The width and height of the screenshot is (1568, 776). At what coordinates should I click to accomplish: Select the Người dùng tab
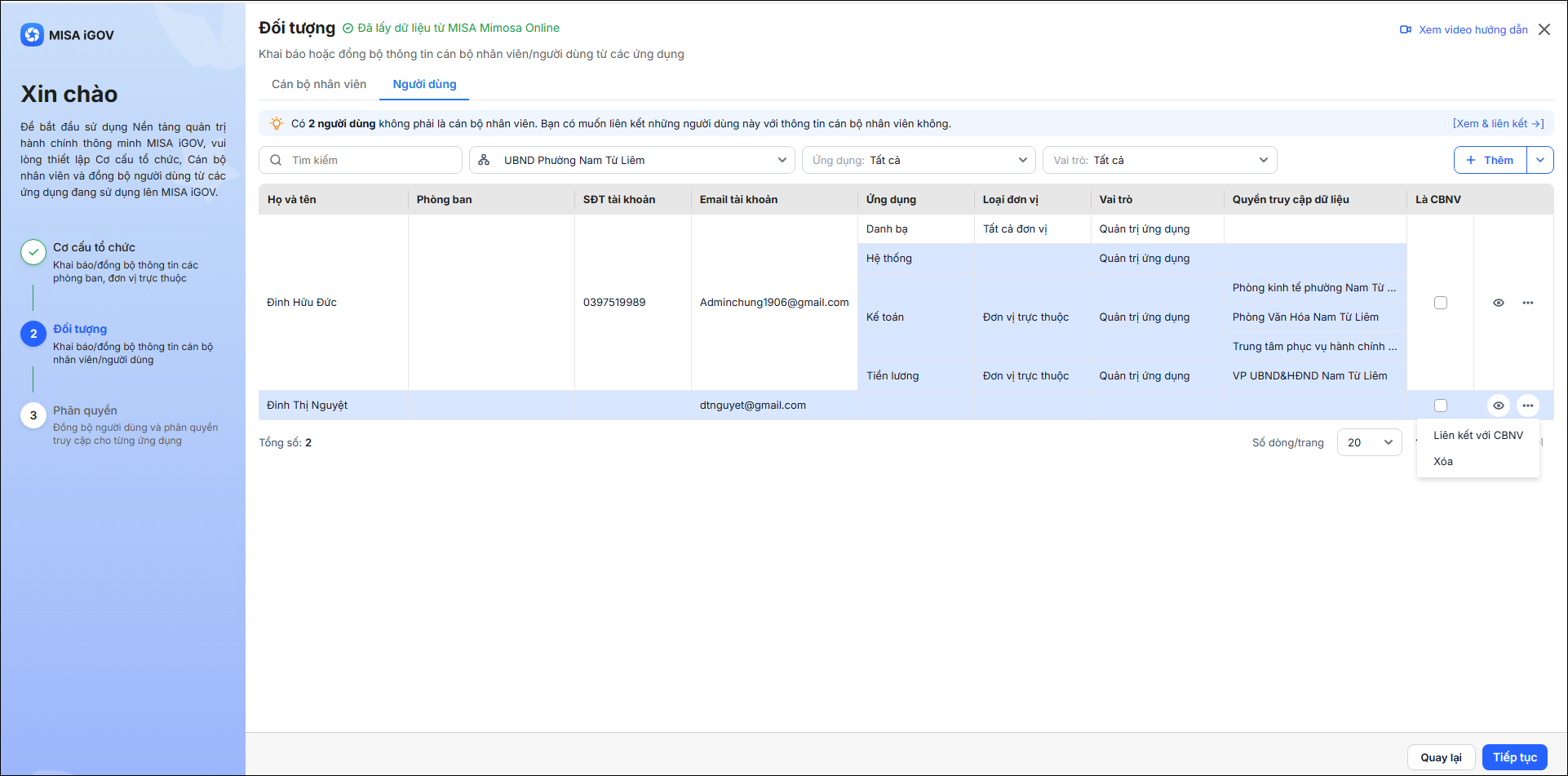coord(424,84)
